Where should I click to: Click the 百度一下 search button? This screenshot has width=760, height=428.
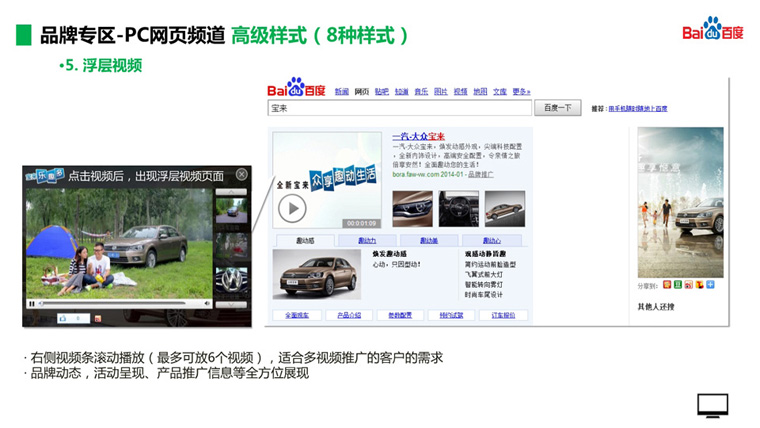coord(557,108)
